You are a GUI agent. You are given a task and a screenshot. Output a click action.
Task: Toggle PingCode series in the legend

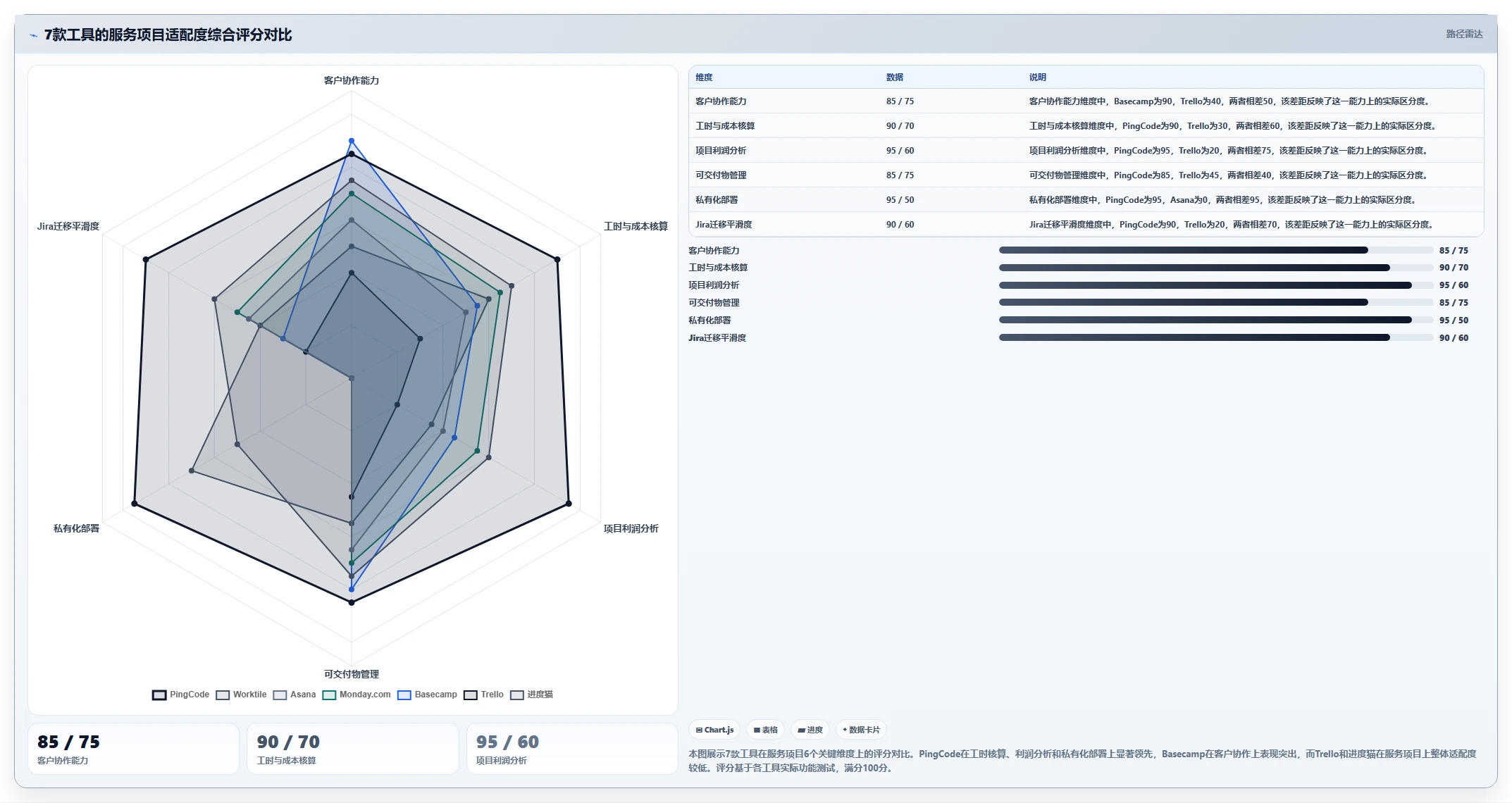point(181,695)
